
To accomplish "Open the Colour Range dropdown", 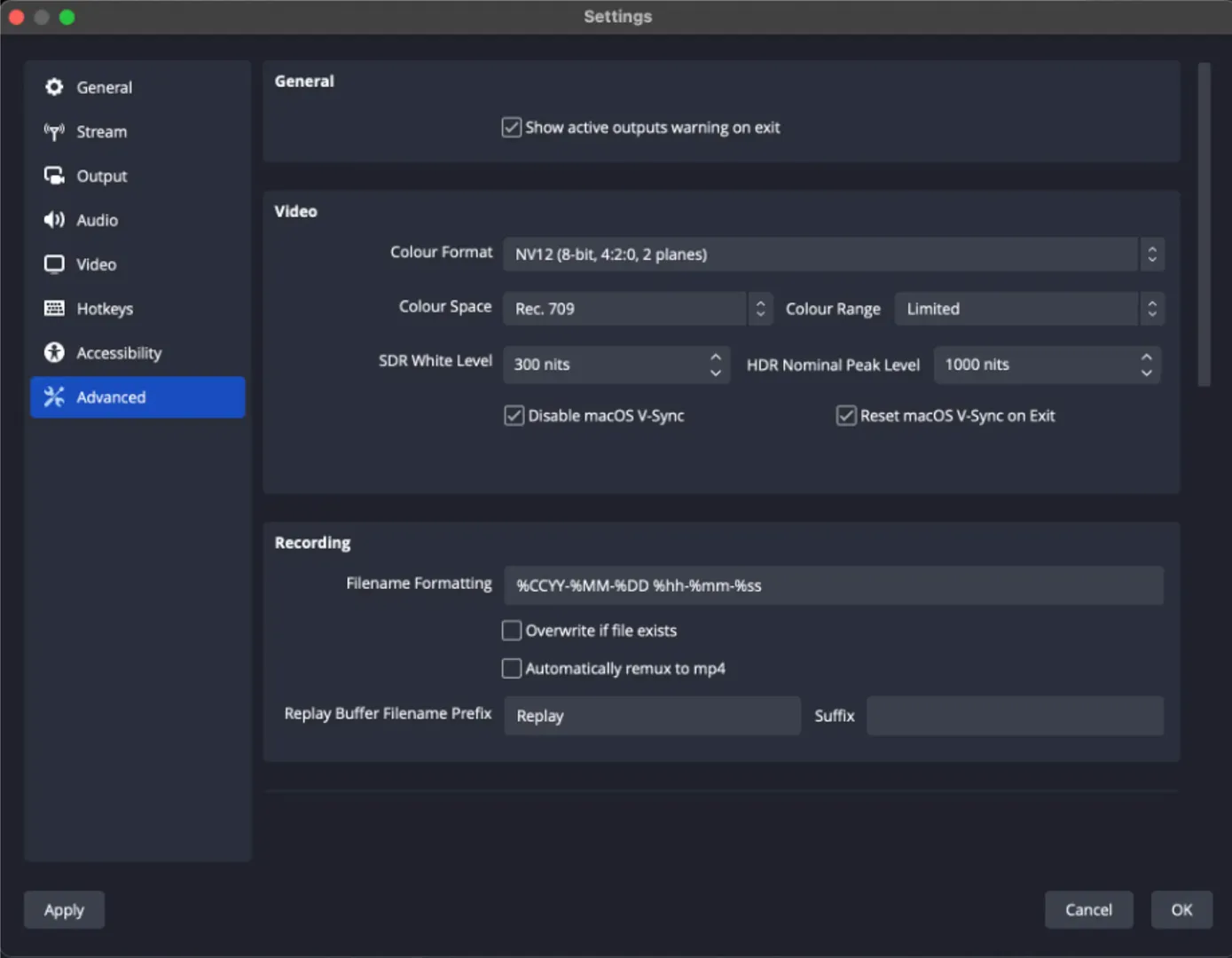I will click(1030, 309).
